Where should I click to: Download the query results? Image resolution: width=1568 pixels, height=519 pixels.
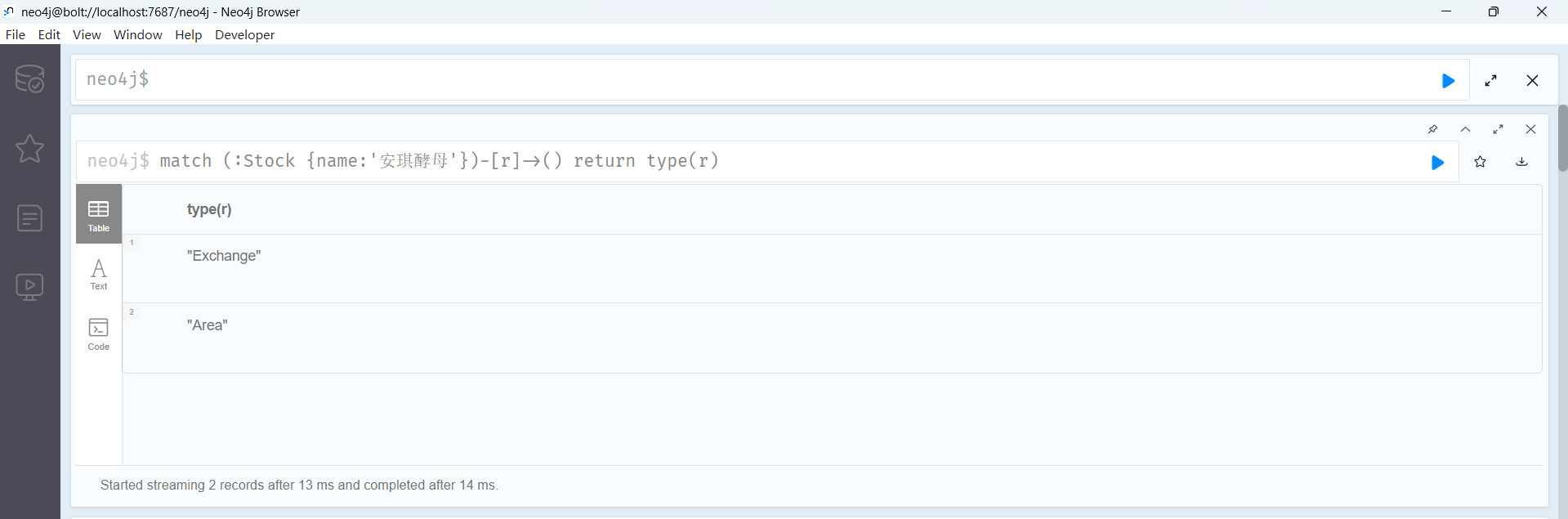pyautogui.click(x=1521, y=162)
